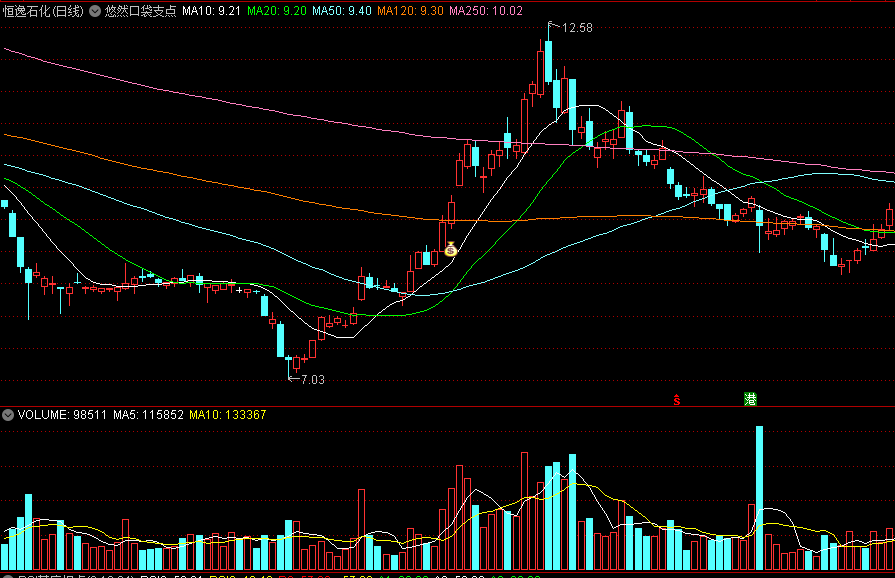Viewport: 895px width, 578px height.
Task: Click the money bag marker on the chart
Action: coord(450,249)
